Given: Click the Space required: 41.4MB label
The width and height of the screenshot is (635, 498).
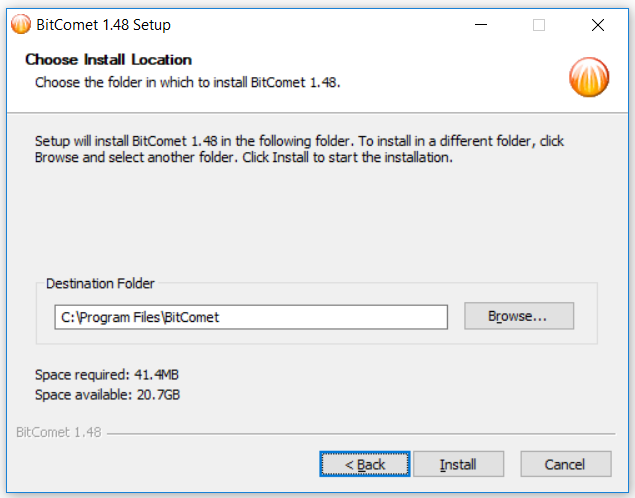Looking at the screenshot, I should point(107,375).
